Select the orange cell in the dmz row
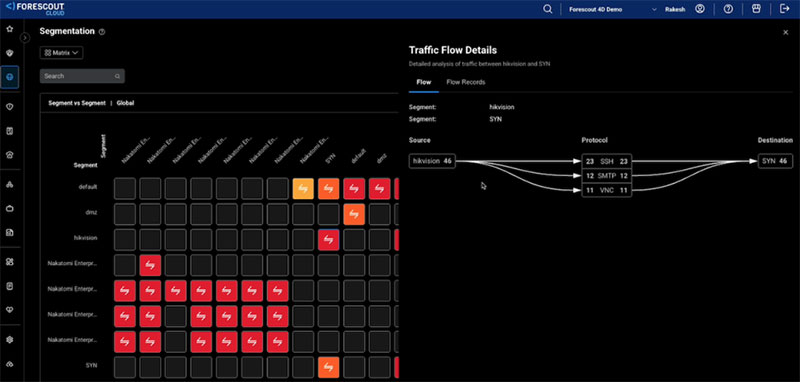Viewport: 800px width, 382px height. coord(354,214)
